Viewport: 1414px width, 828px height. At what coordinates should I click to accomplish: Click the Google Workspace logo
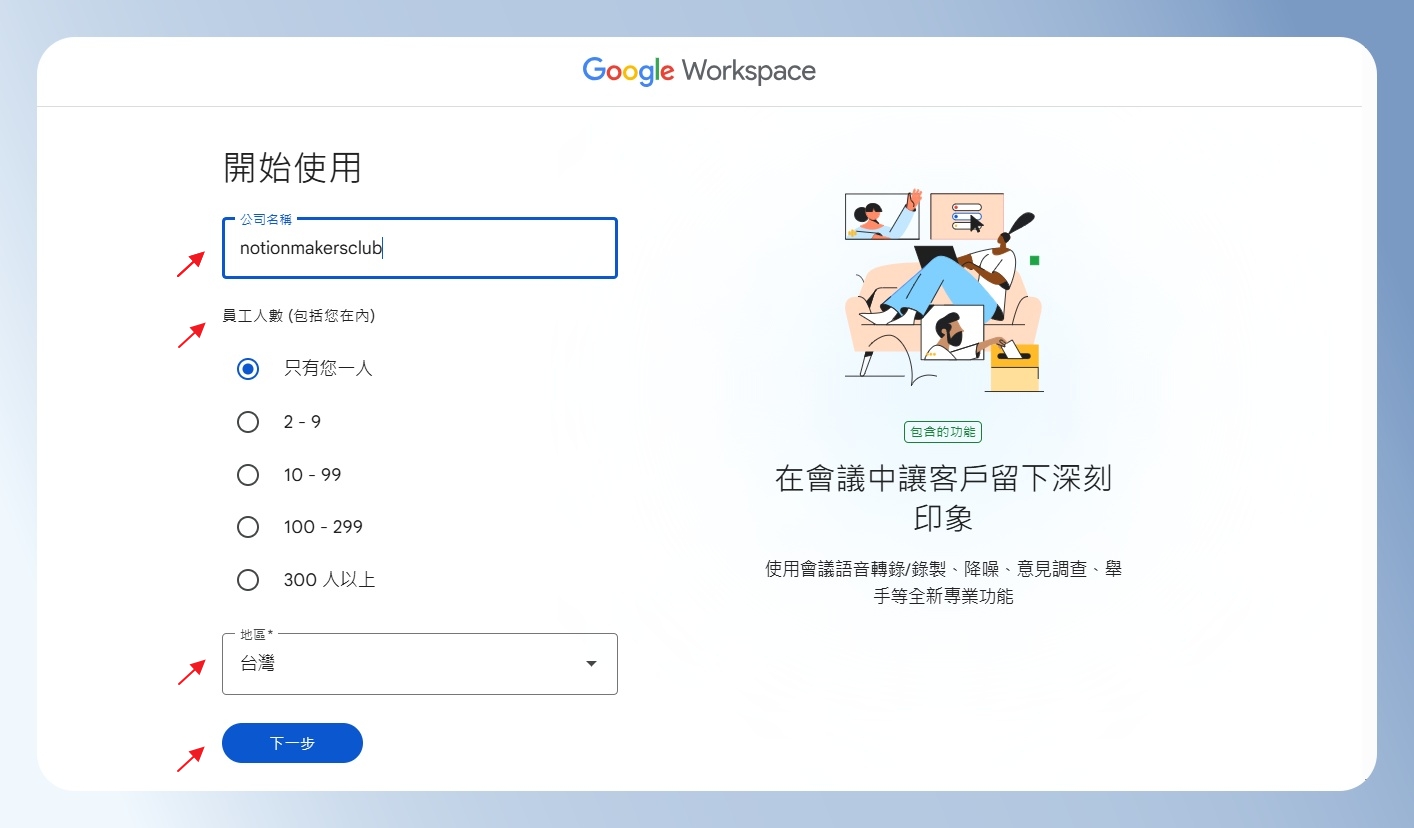coord(699,71)
